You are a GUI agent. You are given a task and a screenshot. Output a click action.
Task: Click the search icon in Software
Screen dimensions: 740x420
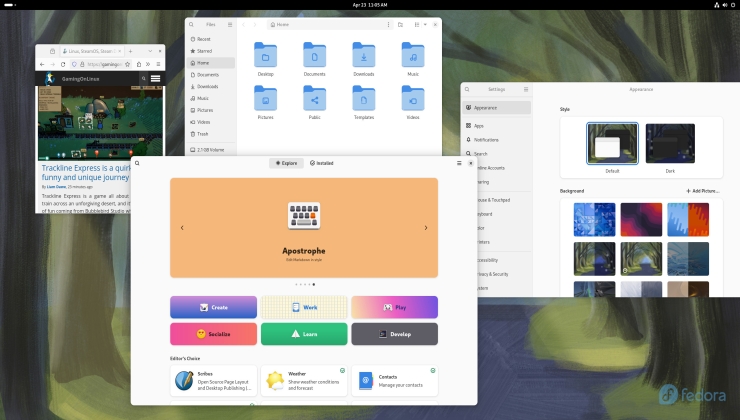tap(137, 162)
